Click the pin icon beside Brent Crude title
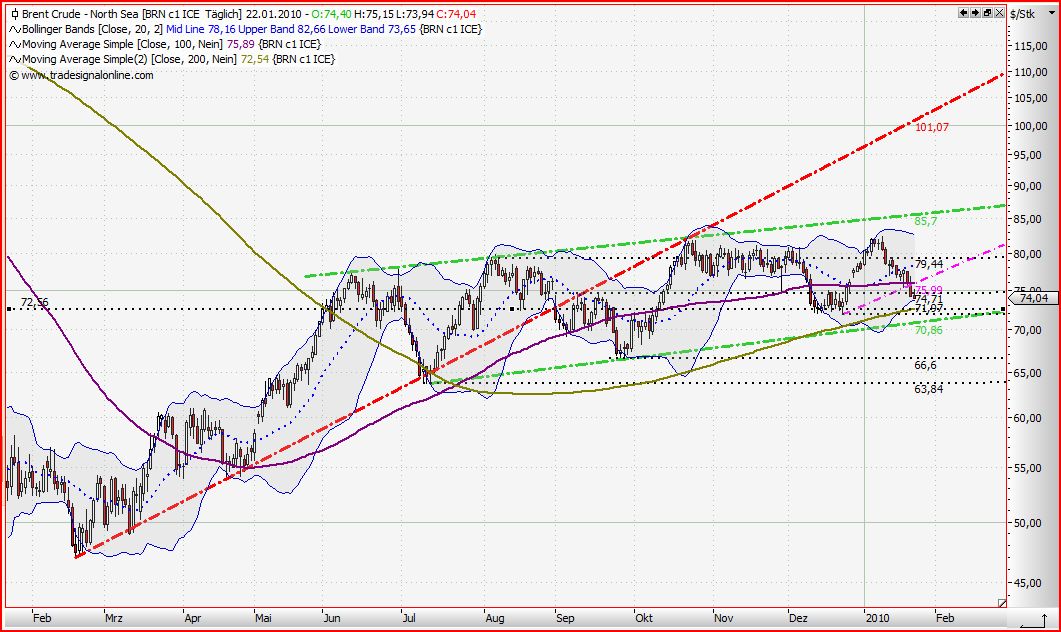 pyautogui.click(x=13, y=14)
